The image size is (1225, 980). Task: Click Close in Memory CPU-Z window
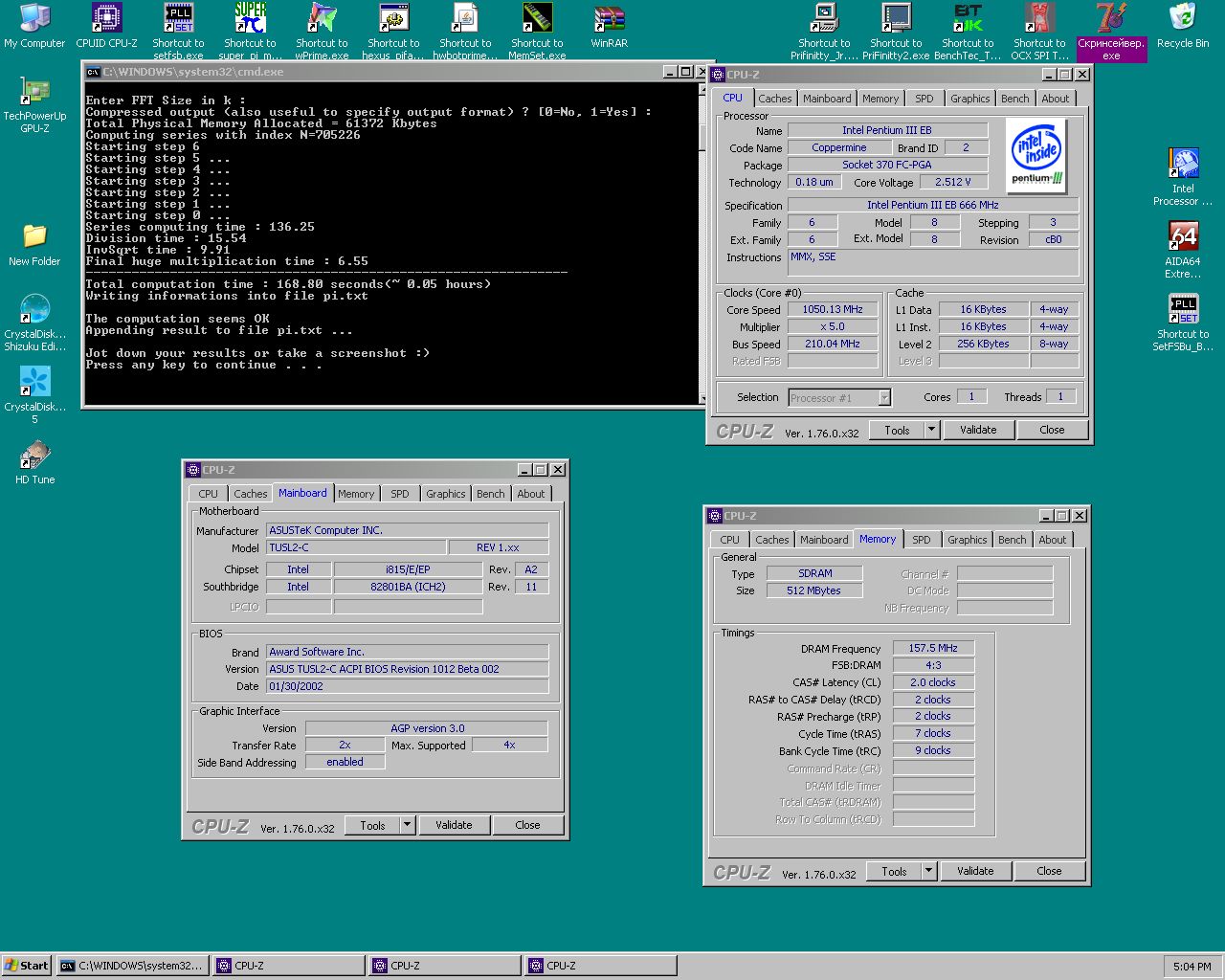tap(1049, 871)
